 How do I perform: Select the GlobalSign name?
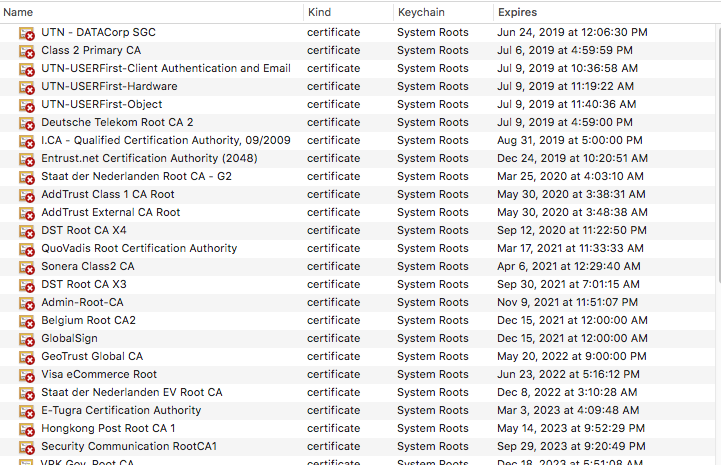(x=69, y=339)
